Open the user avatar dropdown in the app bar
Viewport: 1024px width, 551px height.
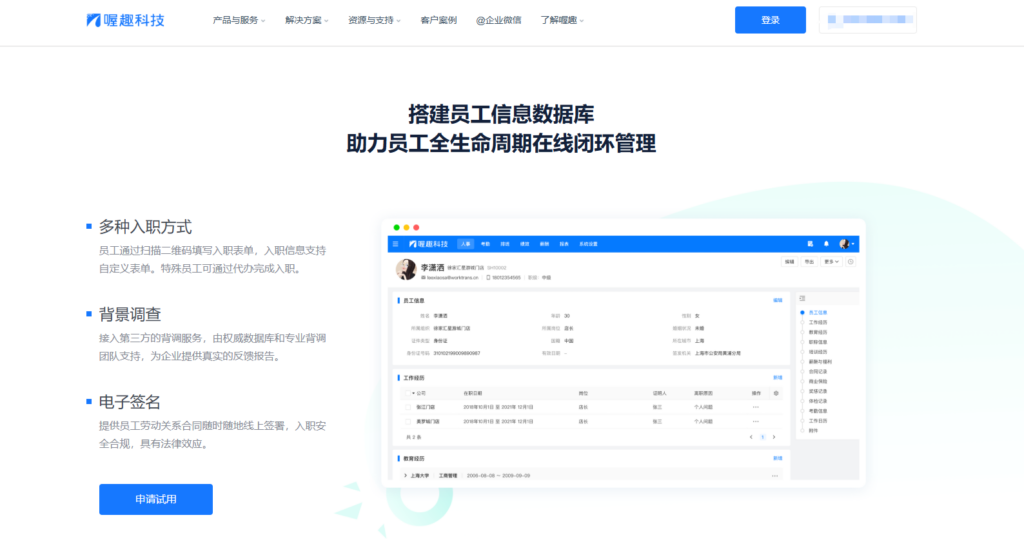click(846, 244)
